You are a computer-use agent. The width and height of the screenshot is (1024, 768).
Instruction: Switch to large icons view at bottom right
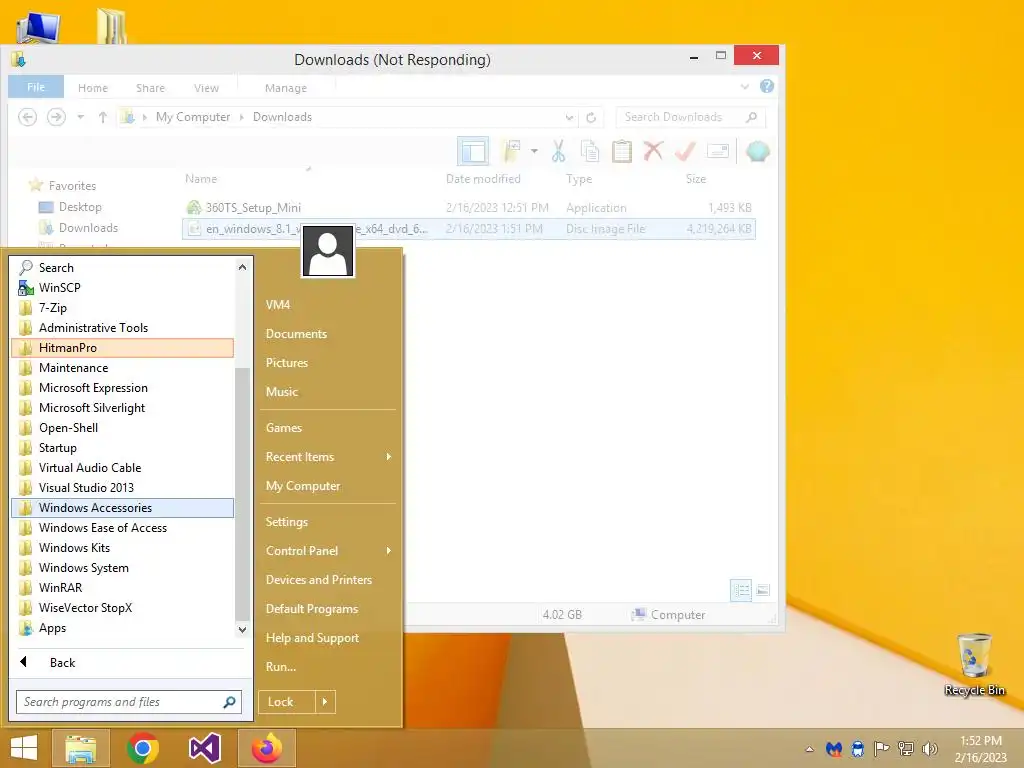pyautogui.click(x=763, y=590)
